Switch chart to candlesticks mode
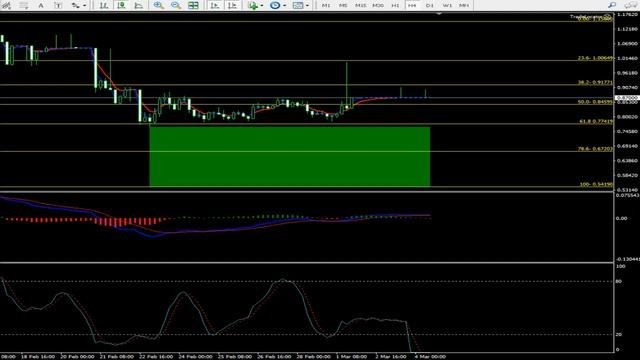640x360 pixels. (121, 5)
